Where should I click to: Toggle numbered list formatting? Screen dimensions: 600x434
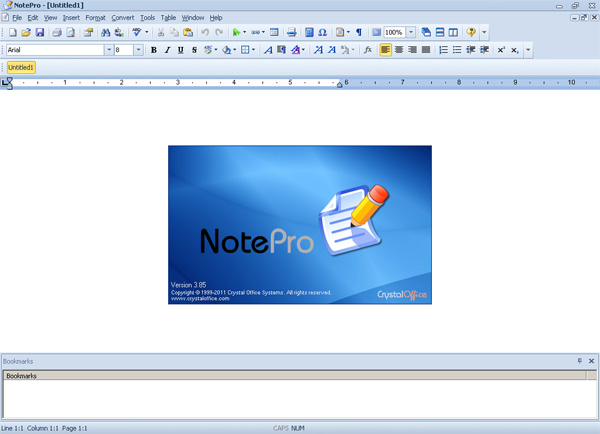click(443, 50)
